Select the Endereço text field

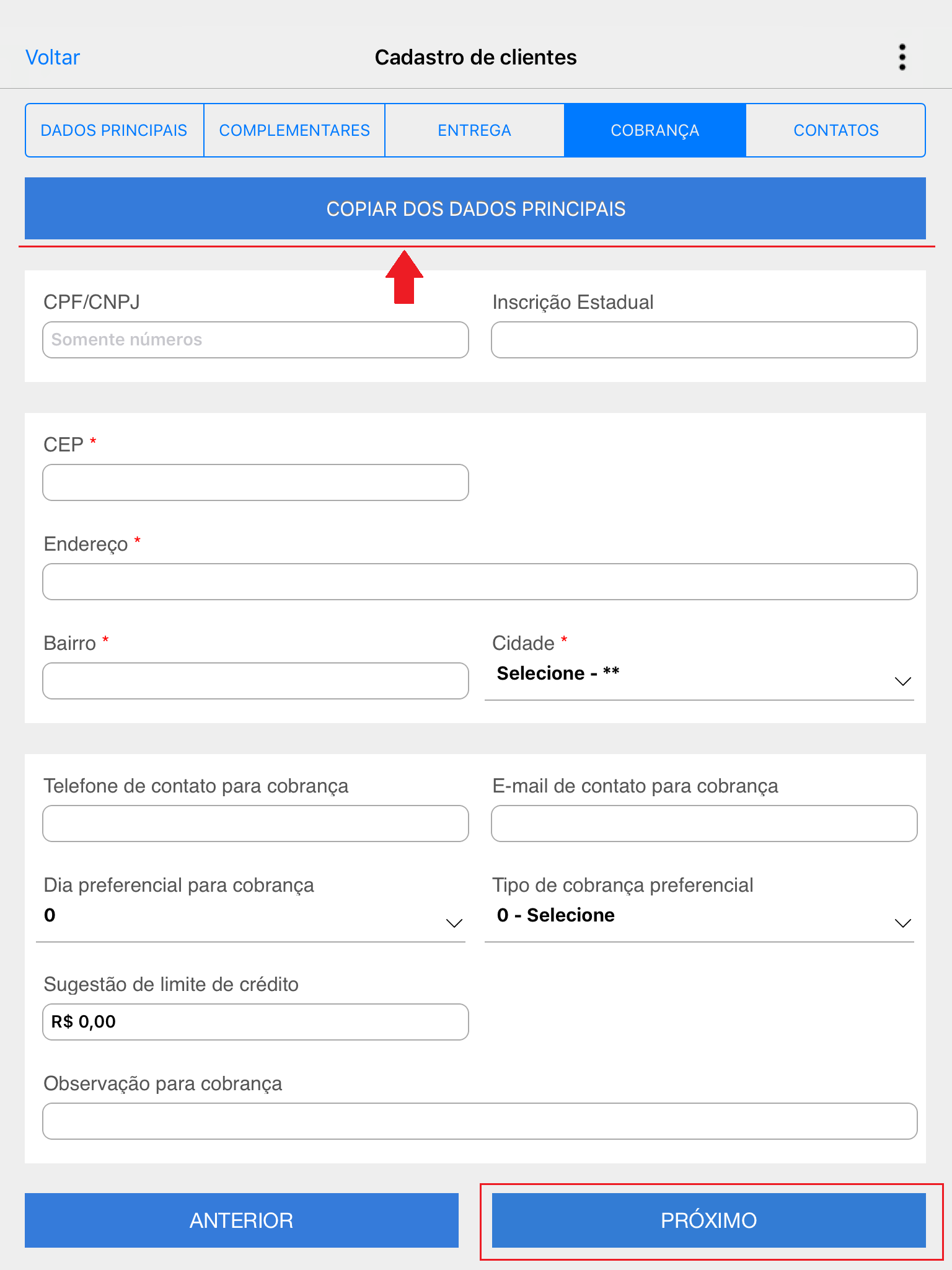pyautogui.click(x=480, y=582)
